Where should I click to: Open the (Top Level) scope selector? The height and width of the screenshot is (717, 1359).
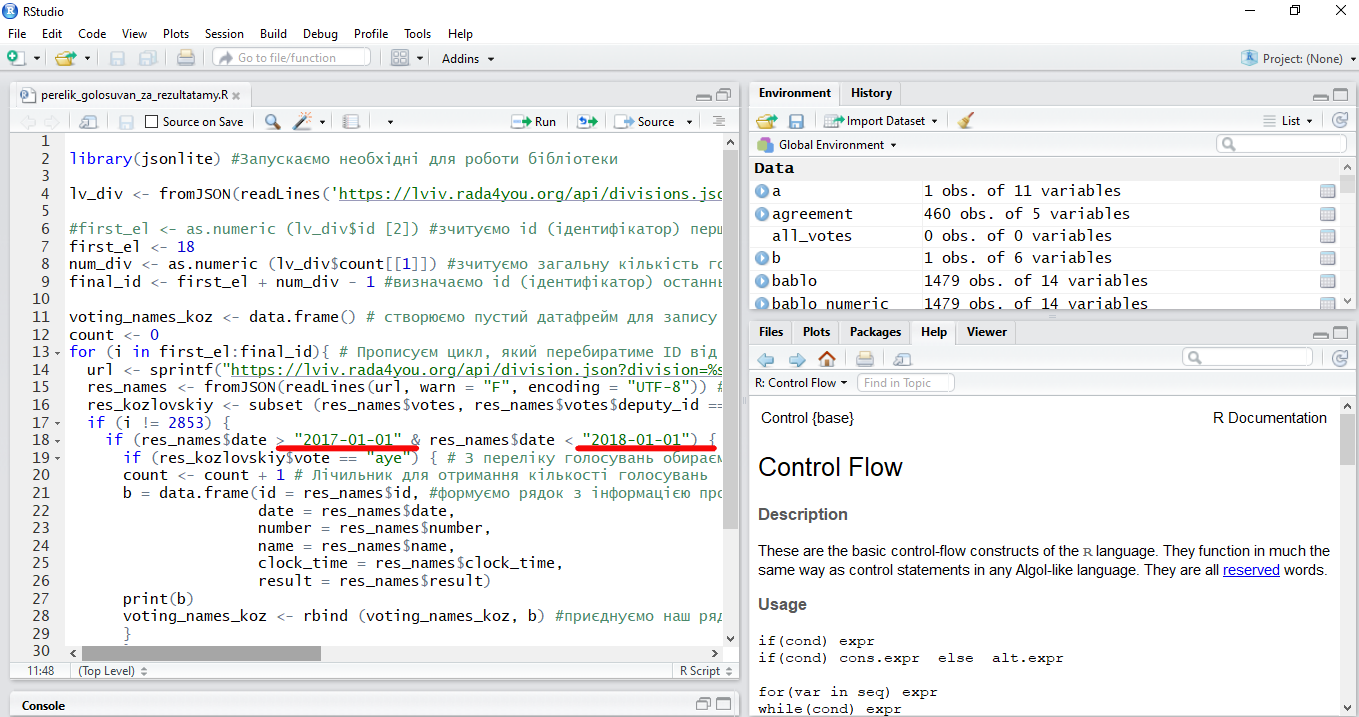coord(113,671)
